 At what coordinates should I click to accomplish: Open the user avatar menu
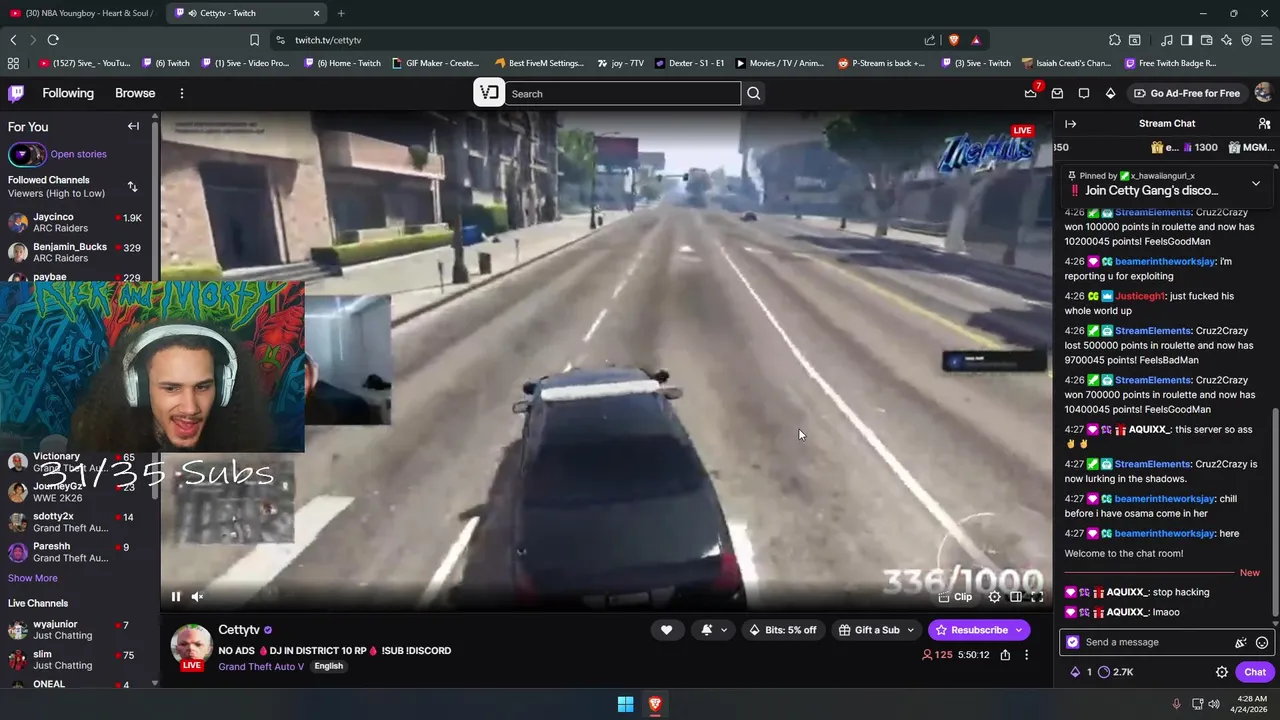tap(1263, 93)
